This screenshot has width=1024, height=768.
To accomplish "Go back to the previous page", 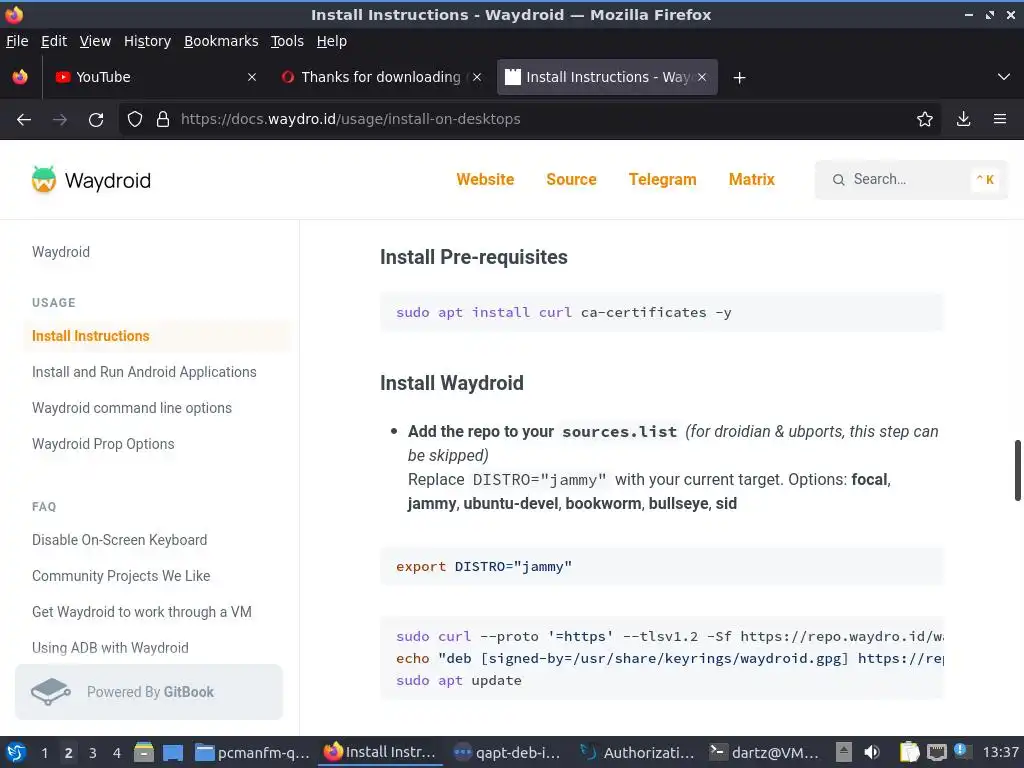I will click(24, 120).
